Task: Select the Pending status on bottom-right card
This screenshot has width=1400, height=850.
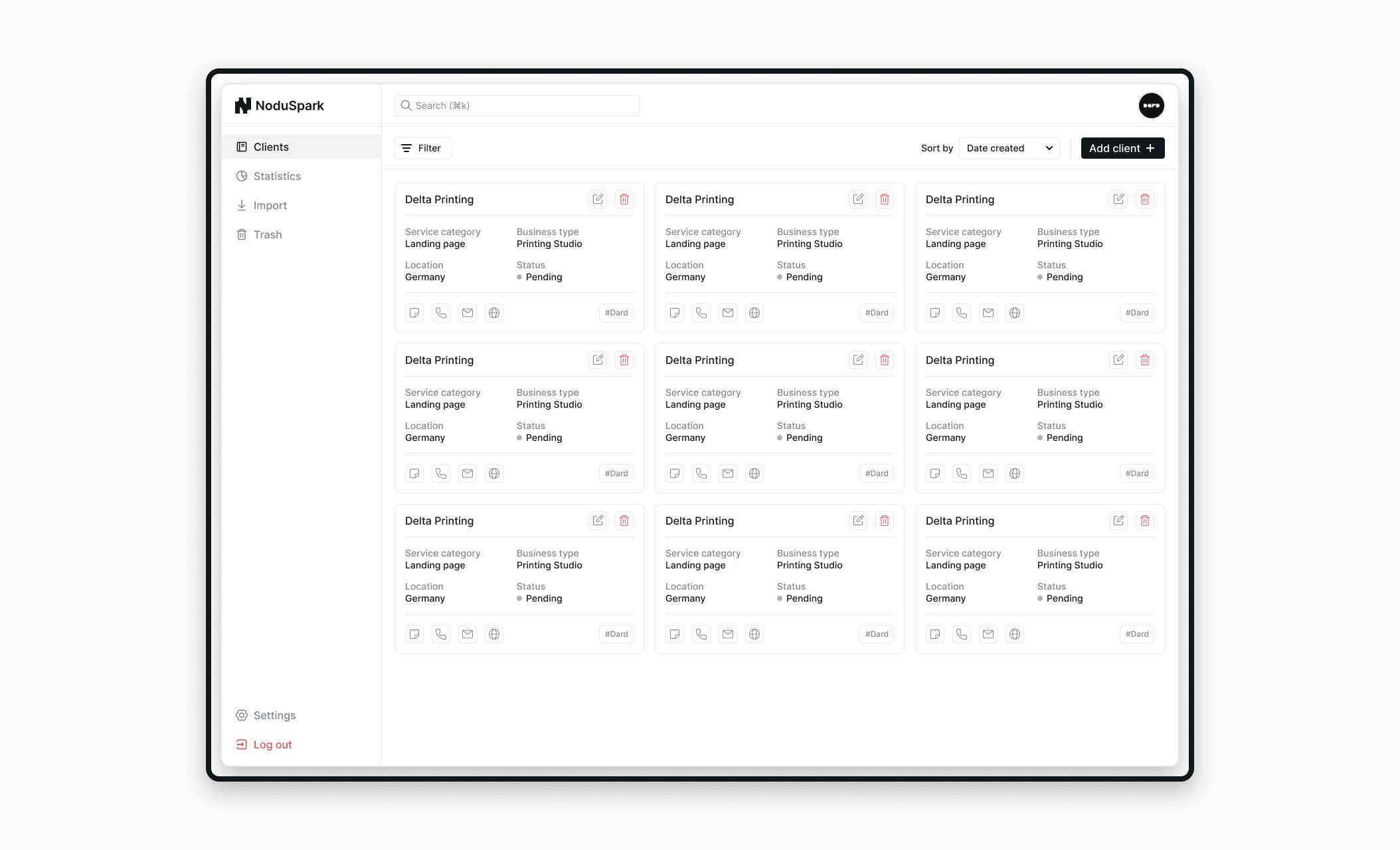Action: click(1060, 598)
